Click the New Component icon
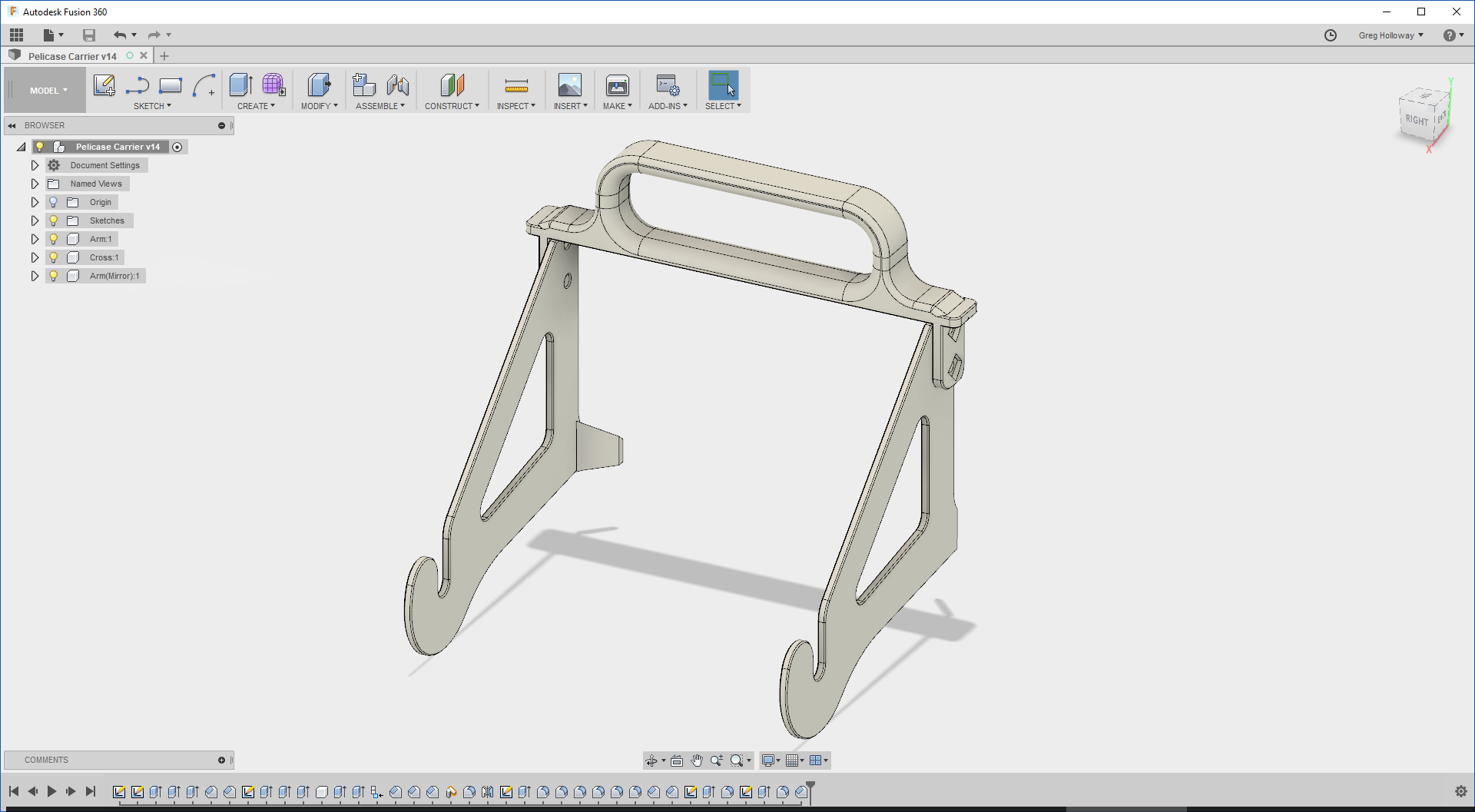The image size is (1475, 812). [x=364, y=85]
